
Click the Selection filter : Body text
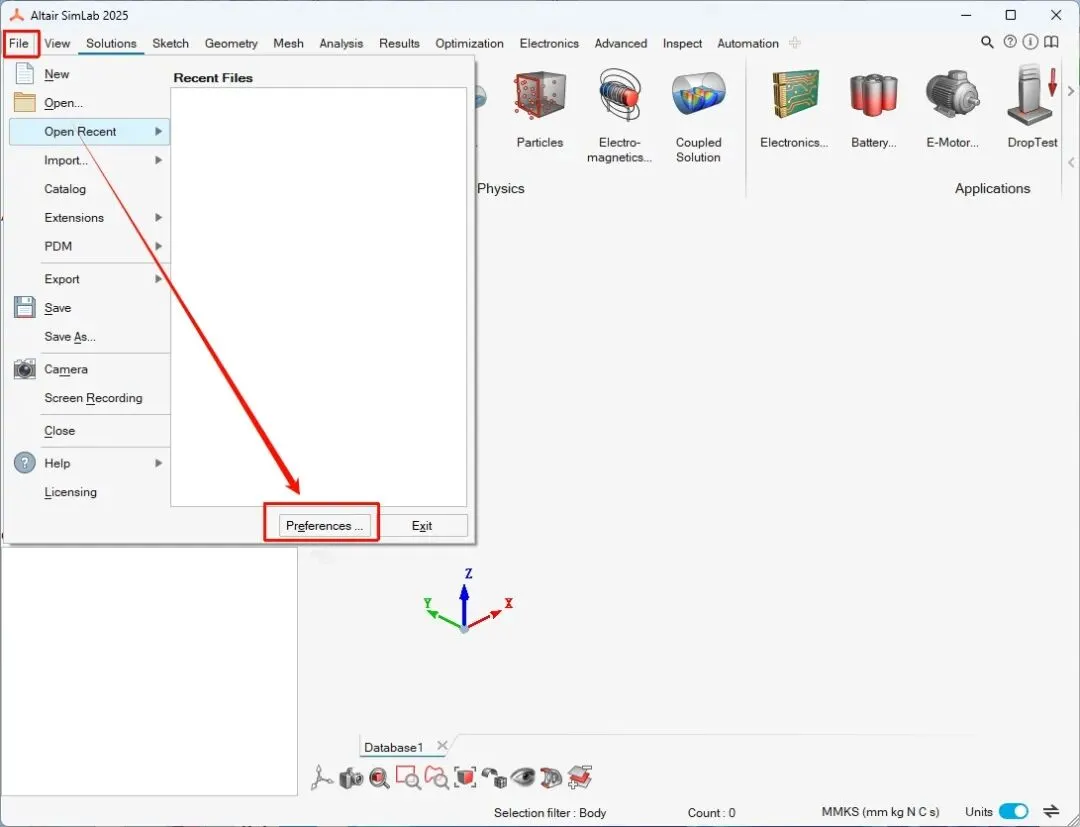pyautogui.click(x=550, y=813)
